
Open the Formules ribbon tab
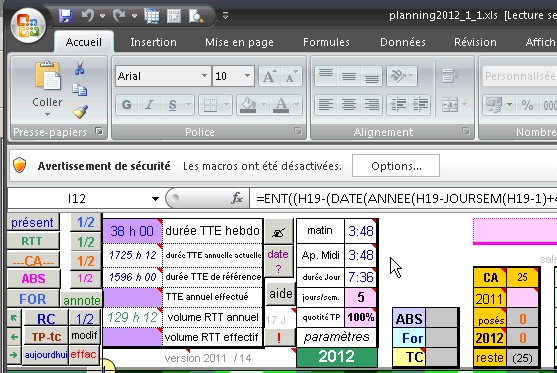point(326,42)
